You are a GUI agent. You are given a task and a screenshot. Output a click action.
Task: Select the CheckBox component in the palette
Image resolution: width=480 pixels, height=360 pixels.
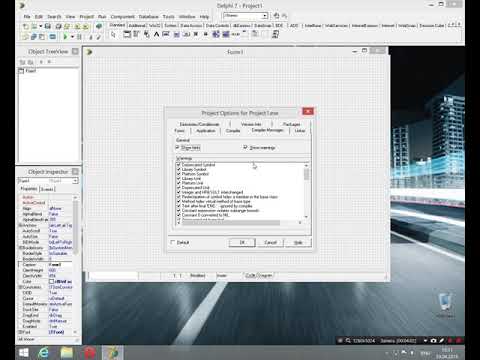click(196, 34)
